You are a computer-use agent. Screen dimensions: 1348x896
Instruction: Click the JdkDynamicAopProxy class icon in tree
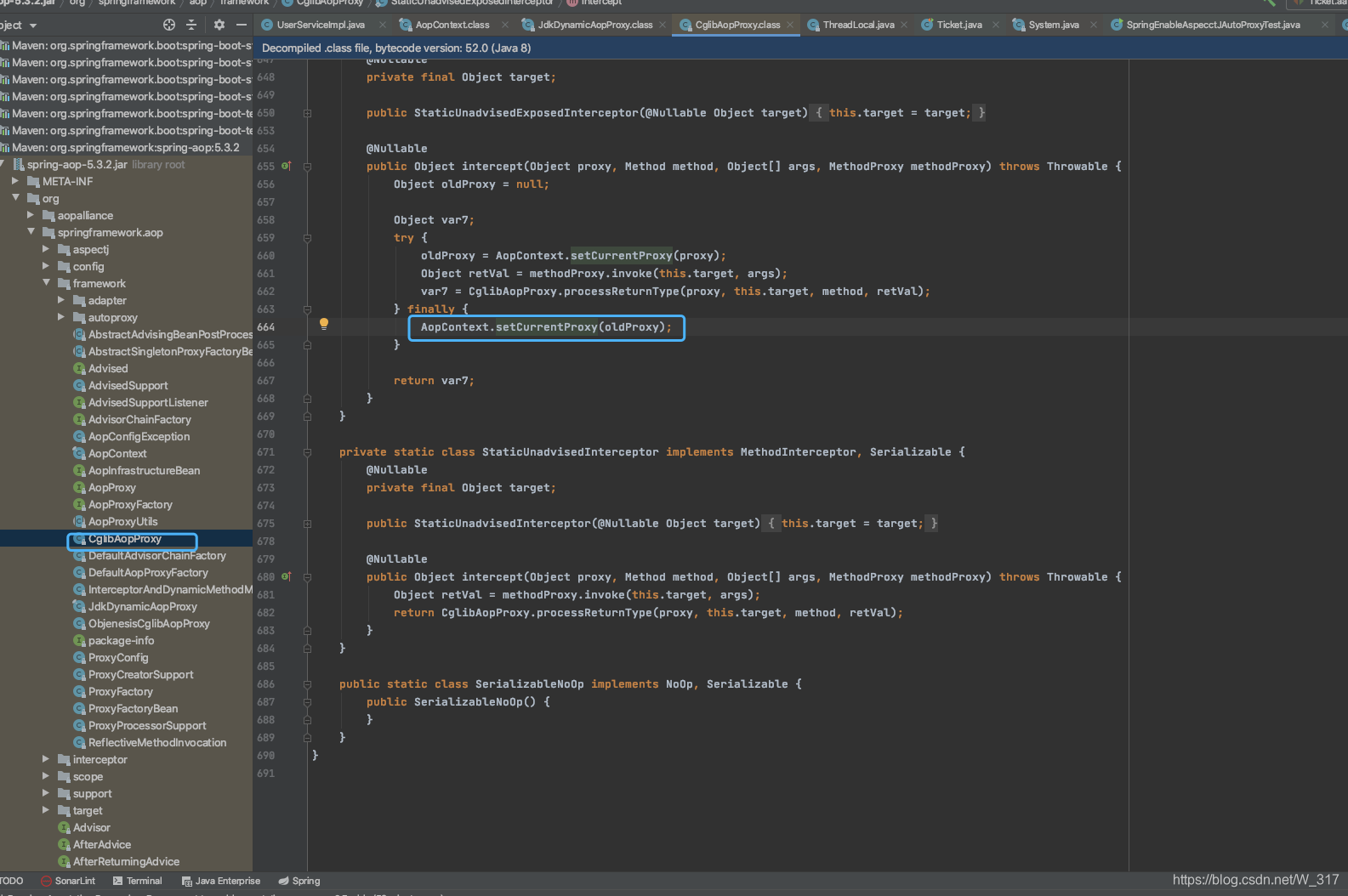tap(79, 606)
